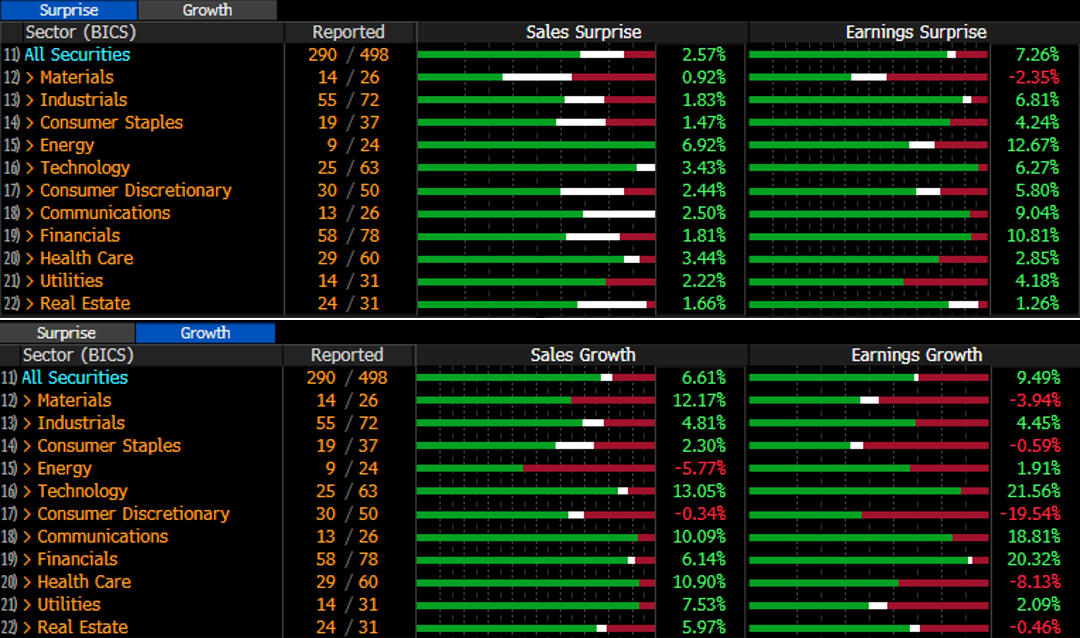The image size is (1080, 638).
Task: Sort by Sales Surprise column header
Action: [x=583, y=32]
